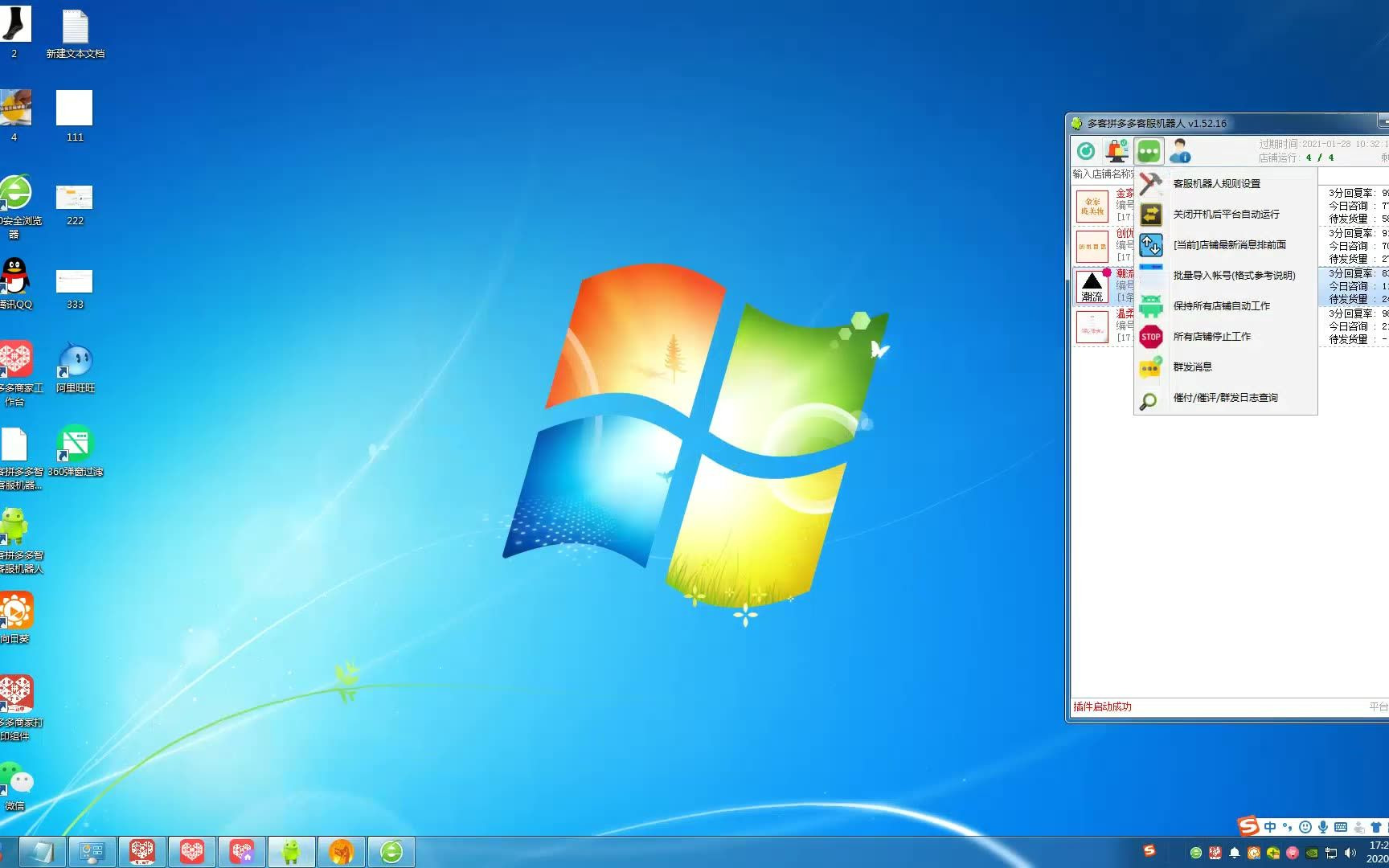Select 批量导入帐号(格式参考说明) menu entry
This screenshot has height=868, width=1389.
[x=1225, y=276]
